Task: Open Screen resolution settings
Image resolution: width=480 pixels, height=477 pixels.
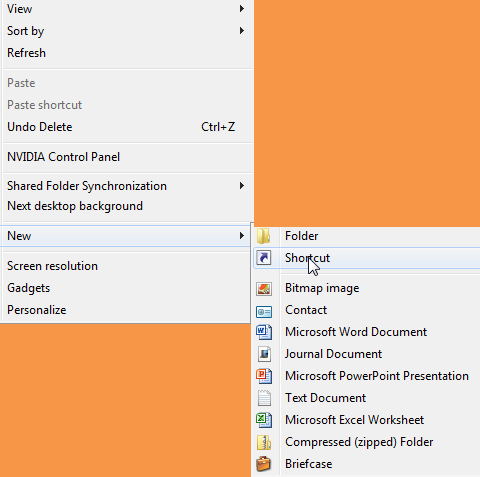Action: tap(52, 266)
